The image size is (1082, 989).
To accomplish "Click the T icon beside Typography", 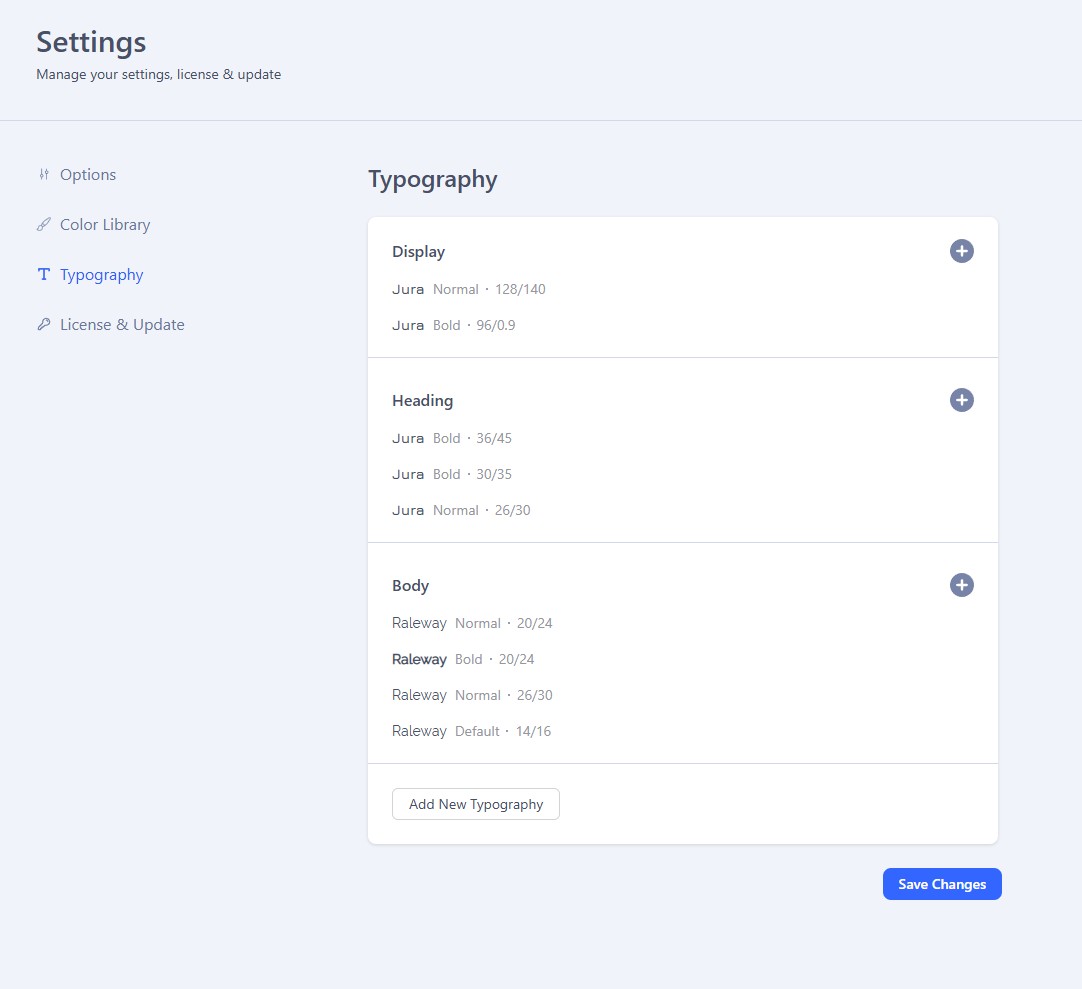I will pyautogui.click(x=43, y=275).
